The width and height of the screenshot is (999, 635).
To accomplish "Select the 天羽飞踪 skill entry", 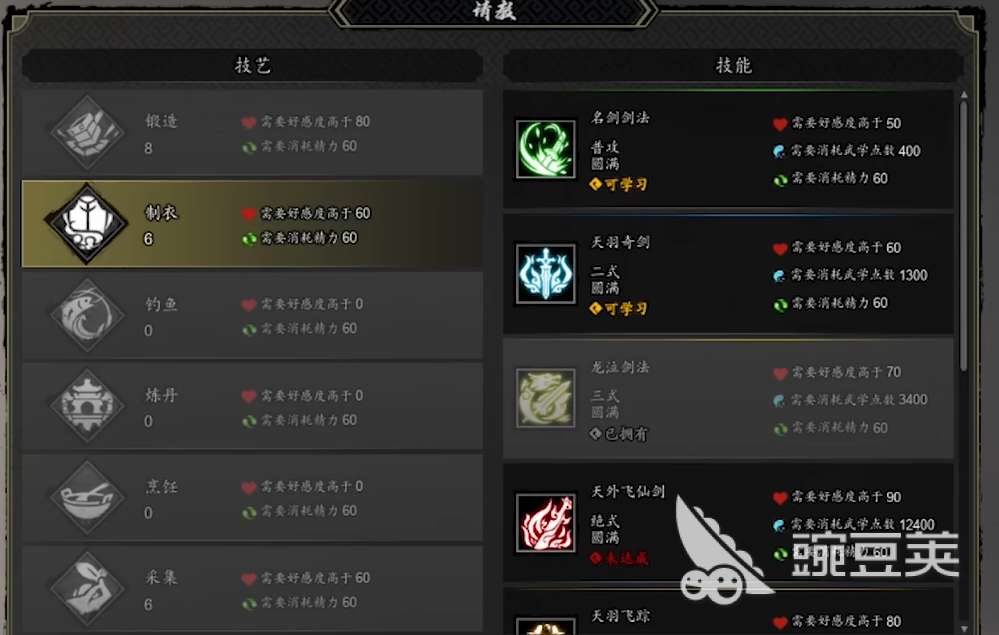I will point(728,613).
